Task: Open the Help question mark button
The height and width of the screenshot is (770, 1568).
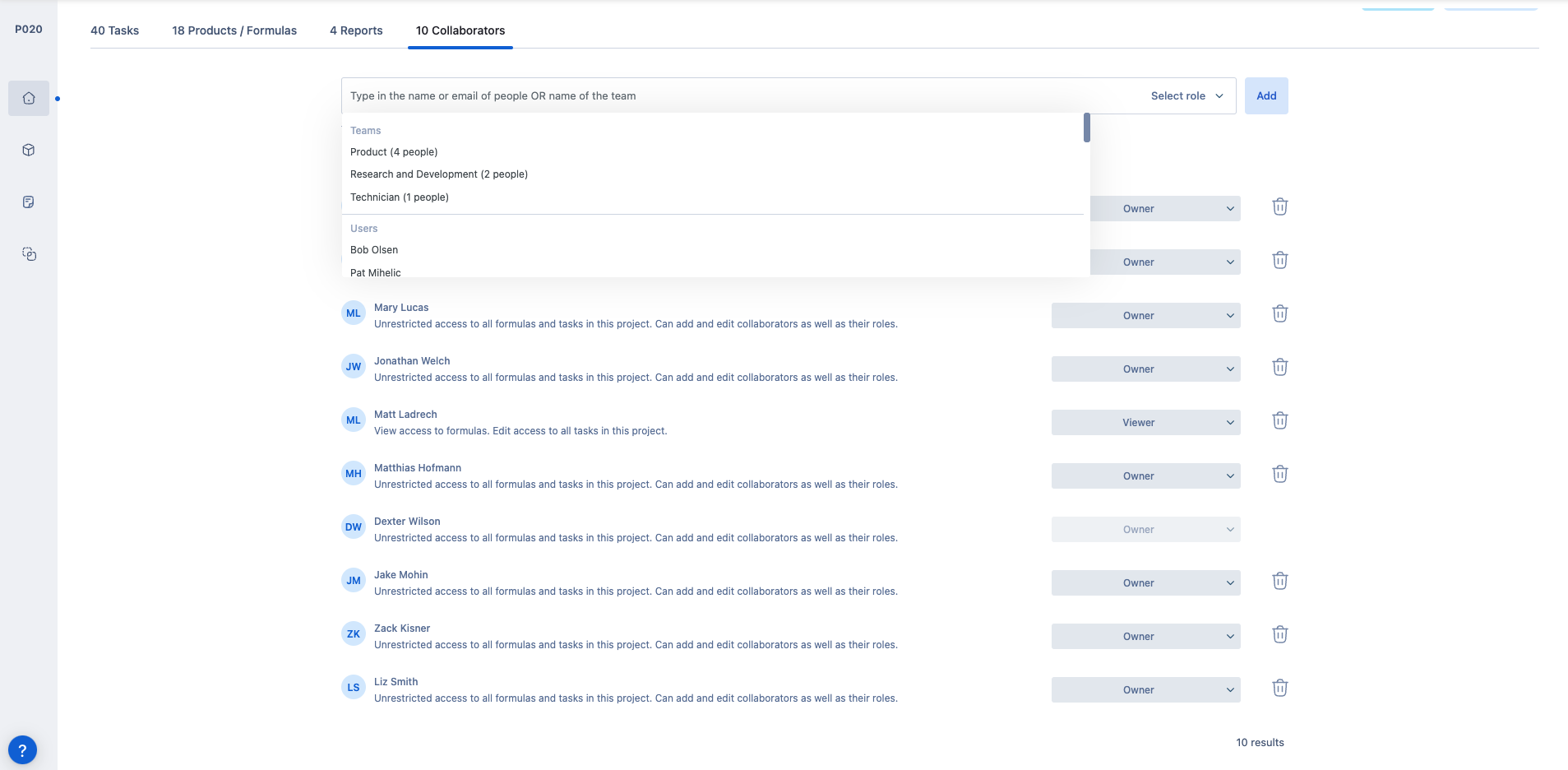Action: [22, 749]
